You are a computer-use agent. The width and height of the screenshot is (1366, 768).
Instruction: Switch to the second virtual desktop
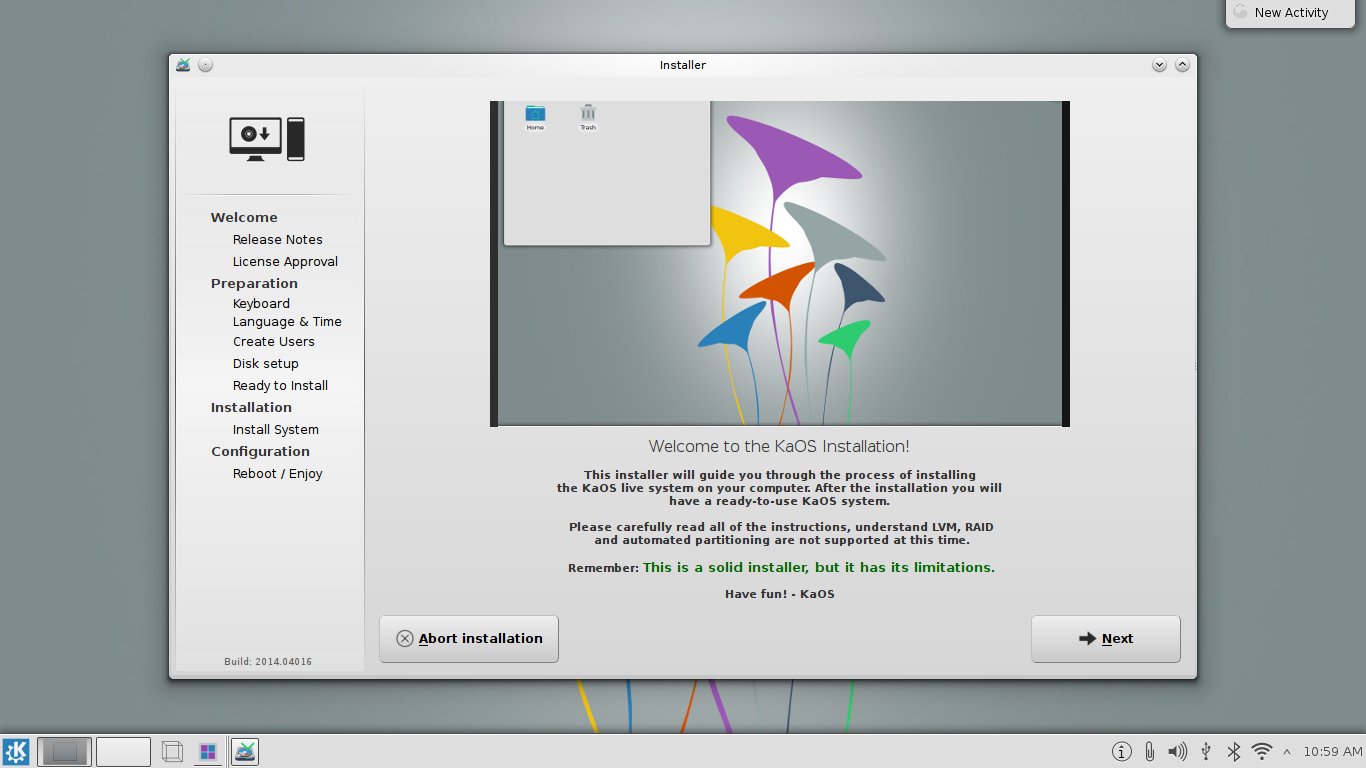click(123, 752)
